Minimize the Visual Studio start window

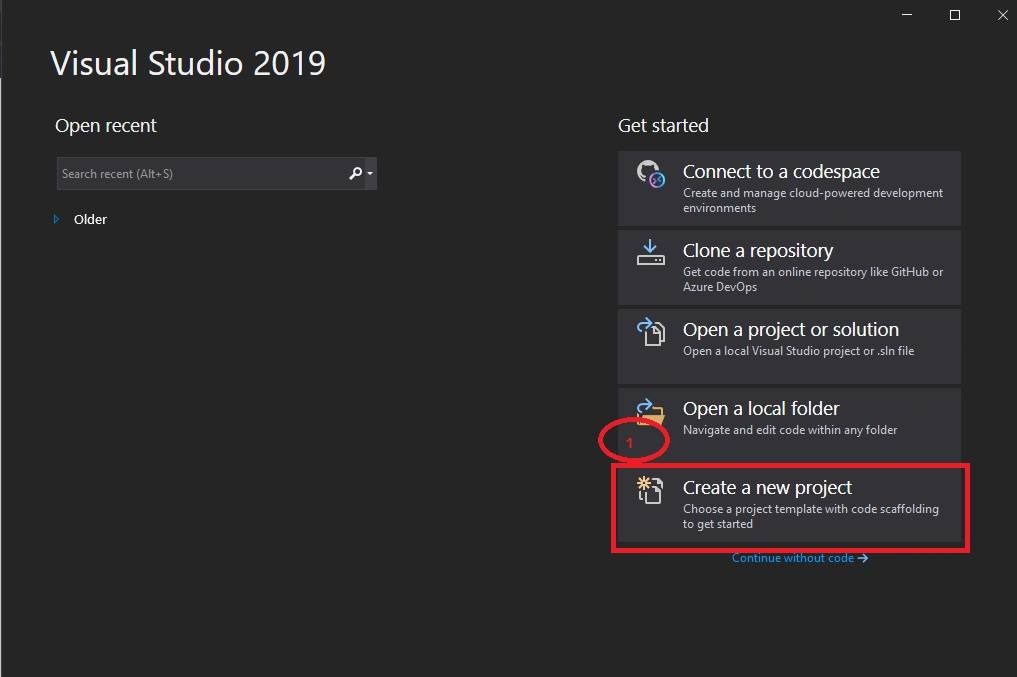point(907,14)
